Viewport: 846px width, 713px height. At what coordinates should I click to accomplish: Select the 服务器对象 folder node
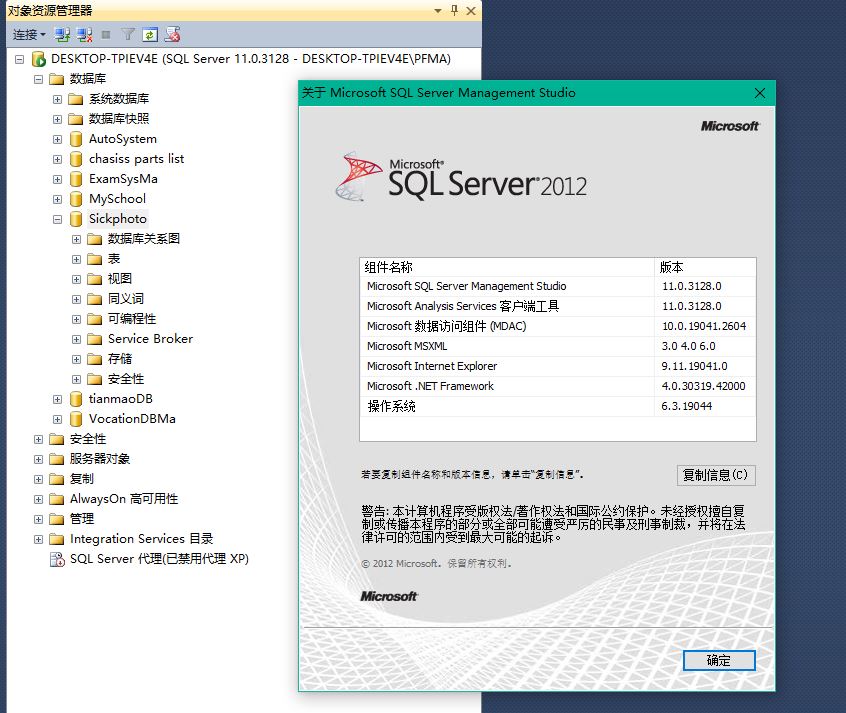pyautogui.click(x=100, y=459)
